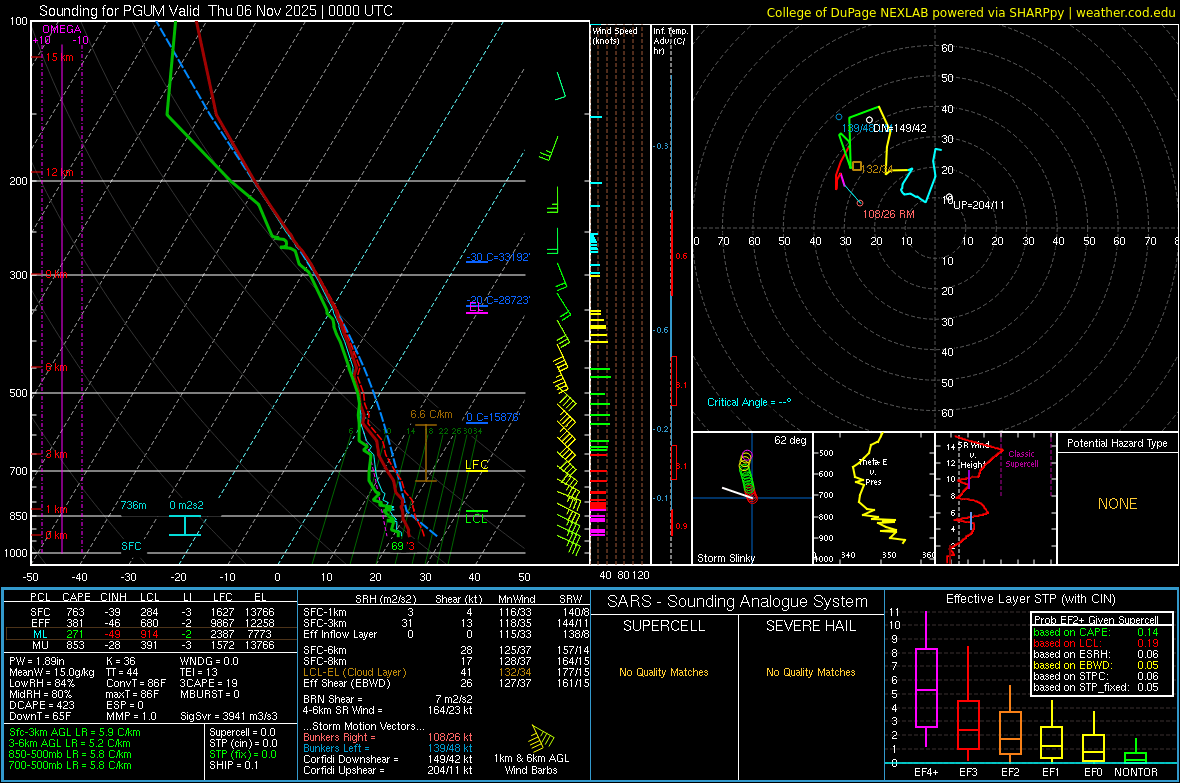Click the SFC-1km shear row
This screenshot has width=1180, height=783.
pos(446,612)
